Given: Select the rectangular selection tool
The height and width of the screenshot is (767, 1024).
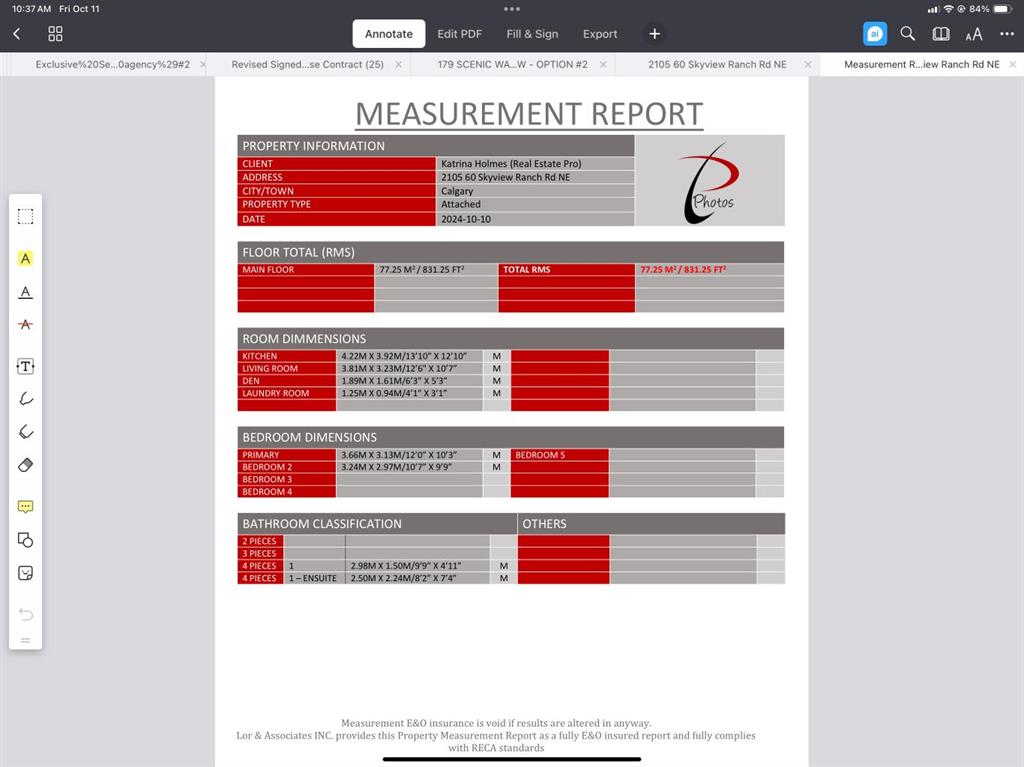Looking at the screenshot, I should [x=26, y=217].
